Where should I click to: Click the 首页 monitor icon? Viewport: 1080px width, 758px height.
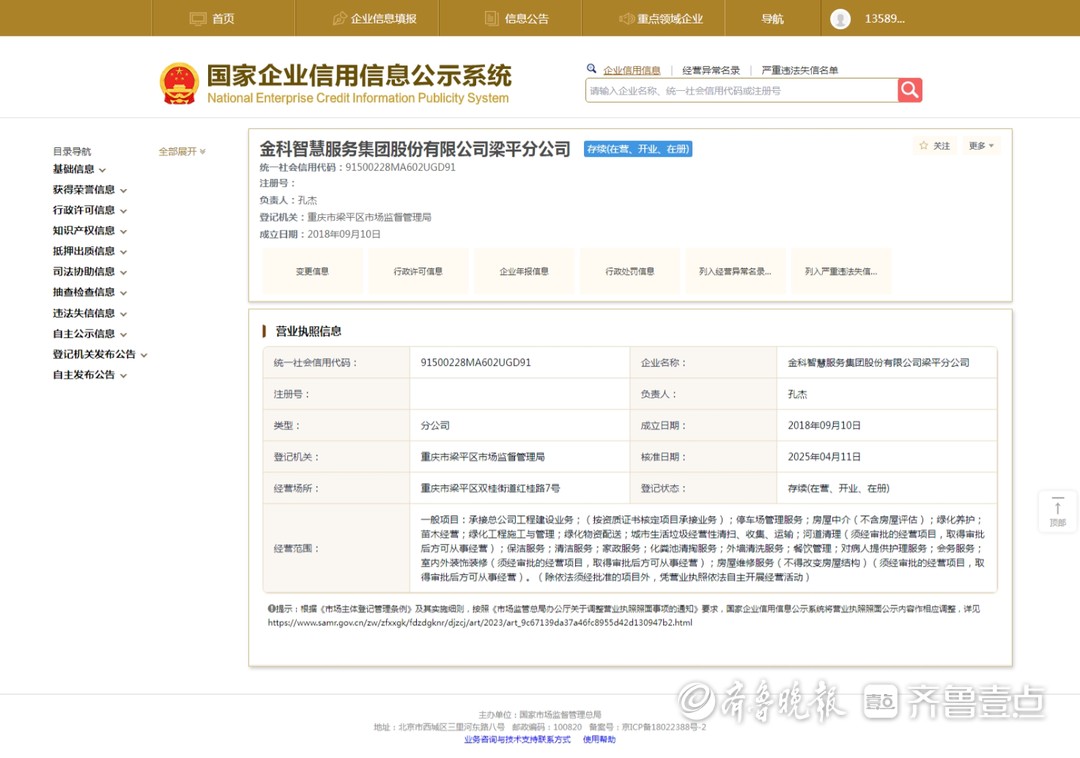tap(198, 19)
